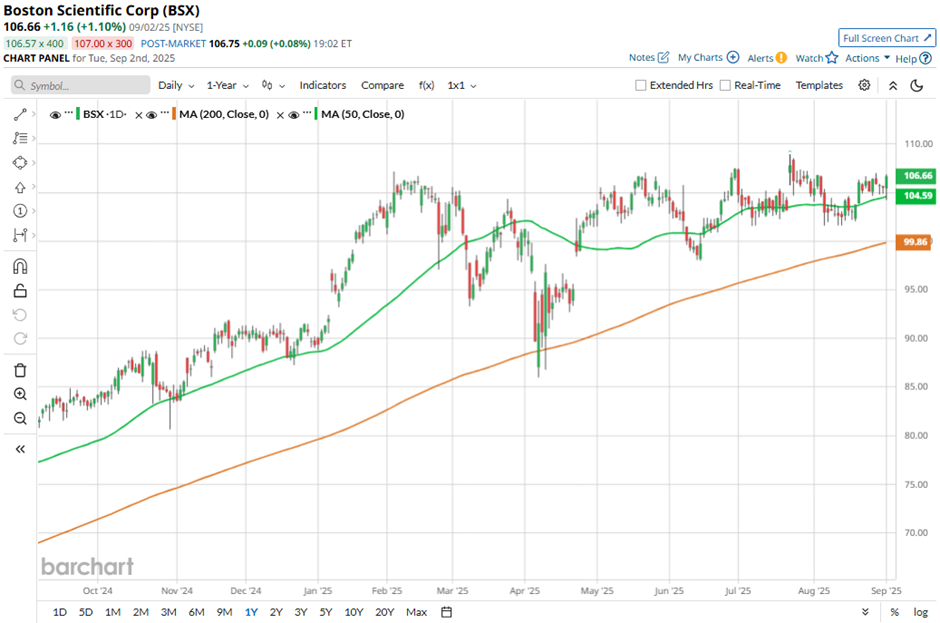Open the Daily frequency dropdown
The height and width of the screenshot is (623, 940).
click(x=176, y=85)
